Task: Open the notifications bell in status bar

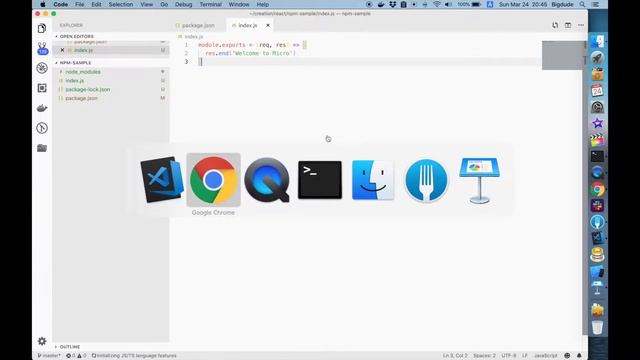Action: pyautogui.click(x=579, y=356)
